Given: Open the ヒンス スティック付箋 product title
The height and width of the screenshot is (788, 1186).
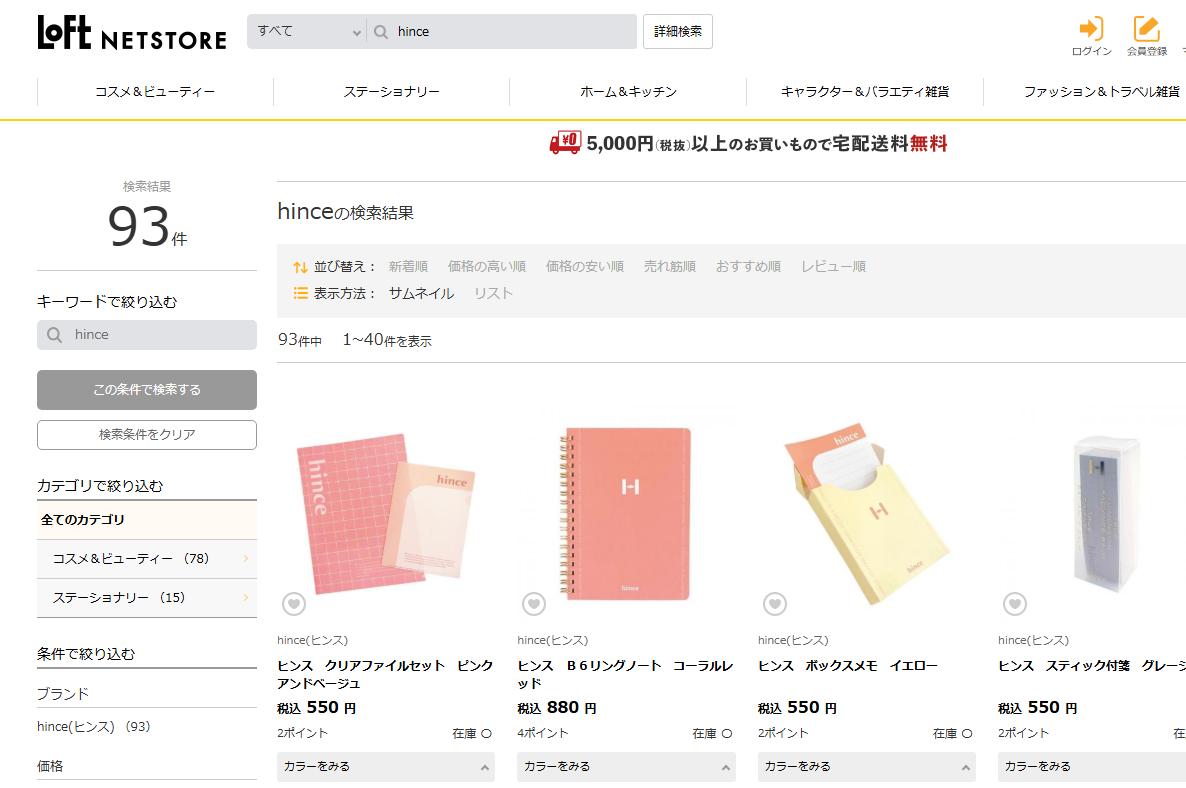Looking at the screenshot, I should point(1091,666).
